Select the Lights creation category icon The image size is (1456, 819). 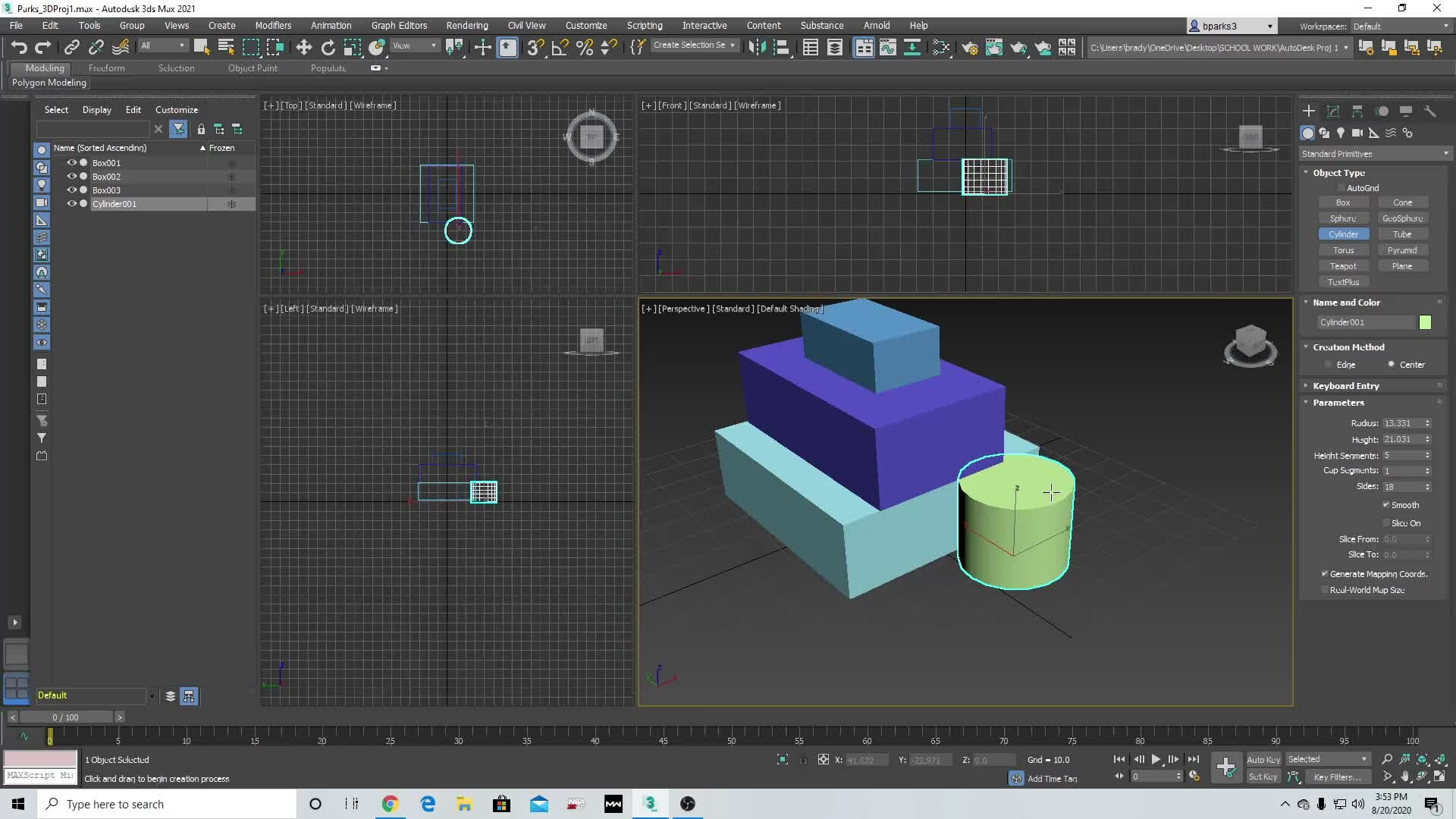pyautogui.click(x=1341, y=133)
